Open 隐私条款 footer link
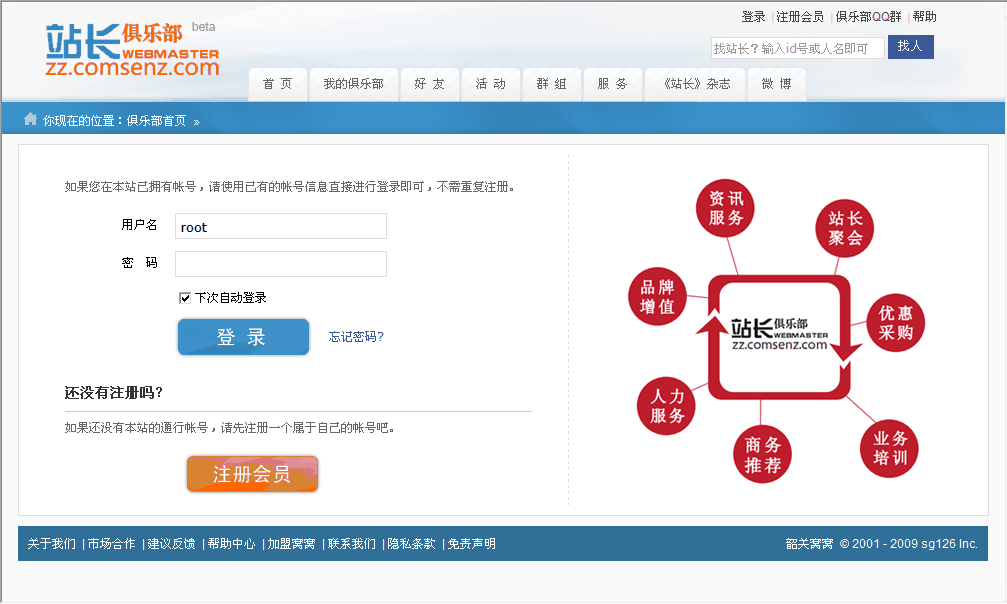Viewport: 1007px width, 604px height. pos(411,544)
